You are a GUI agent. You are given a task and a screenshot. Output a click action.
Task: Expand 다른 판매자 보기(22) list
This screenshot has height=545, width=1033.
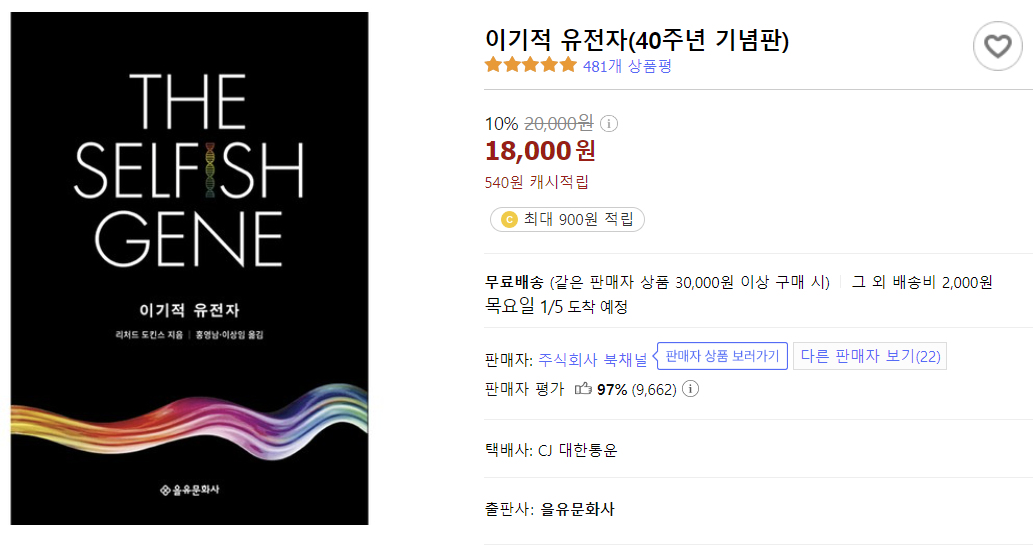[870, 356]
